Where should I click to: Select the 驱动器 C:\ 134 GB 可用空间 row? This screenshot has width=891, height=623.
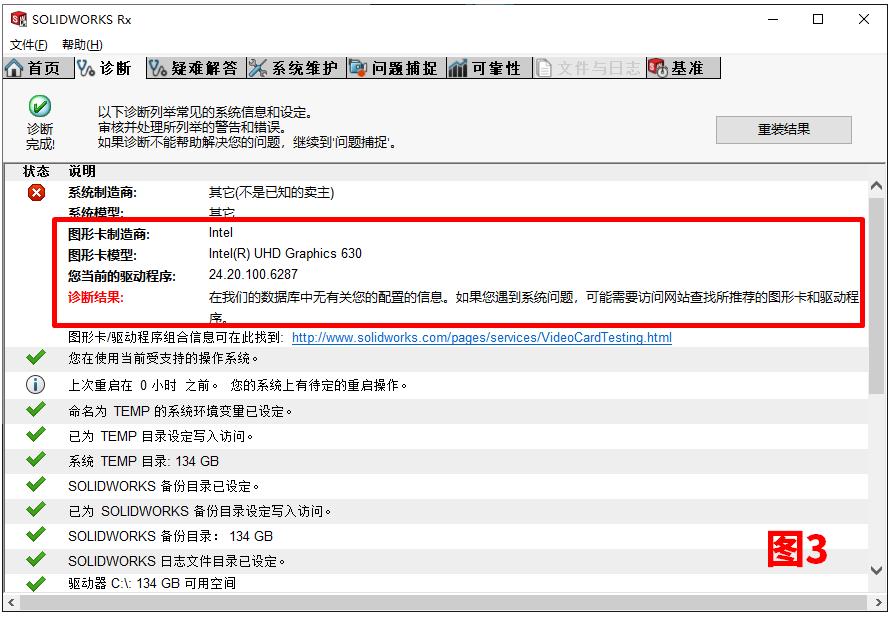436,583
